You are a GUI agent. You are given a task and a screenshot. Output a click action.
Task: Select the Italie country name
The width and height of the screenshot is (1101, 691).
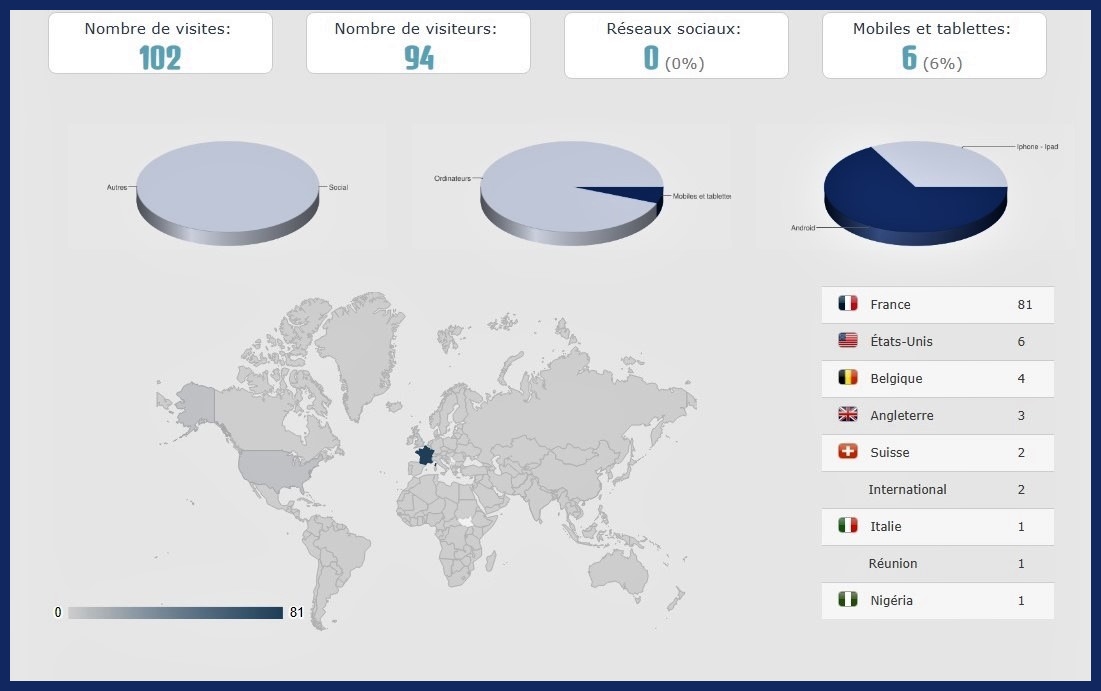885,527
